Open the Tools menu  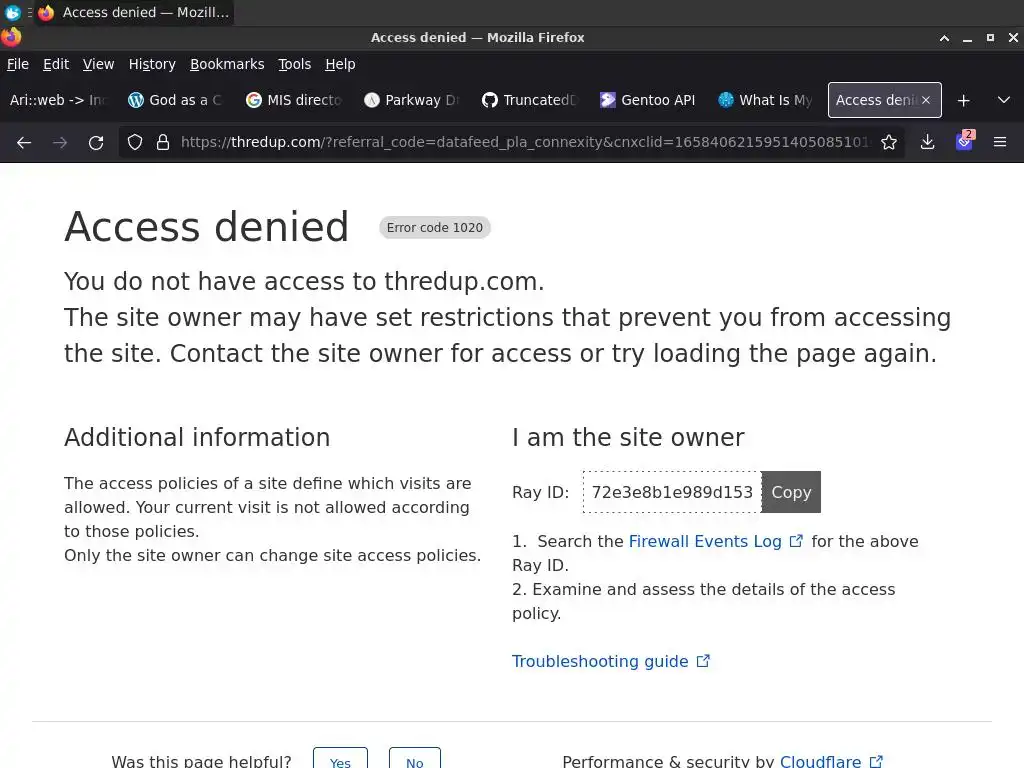pyautogui.click(x=295, y=64)
